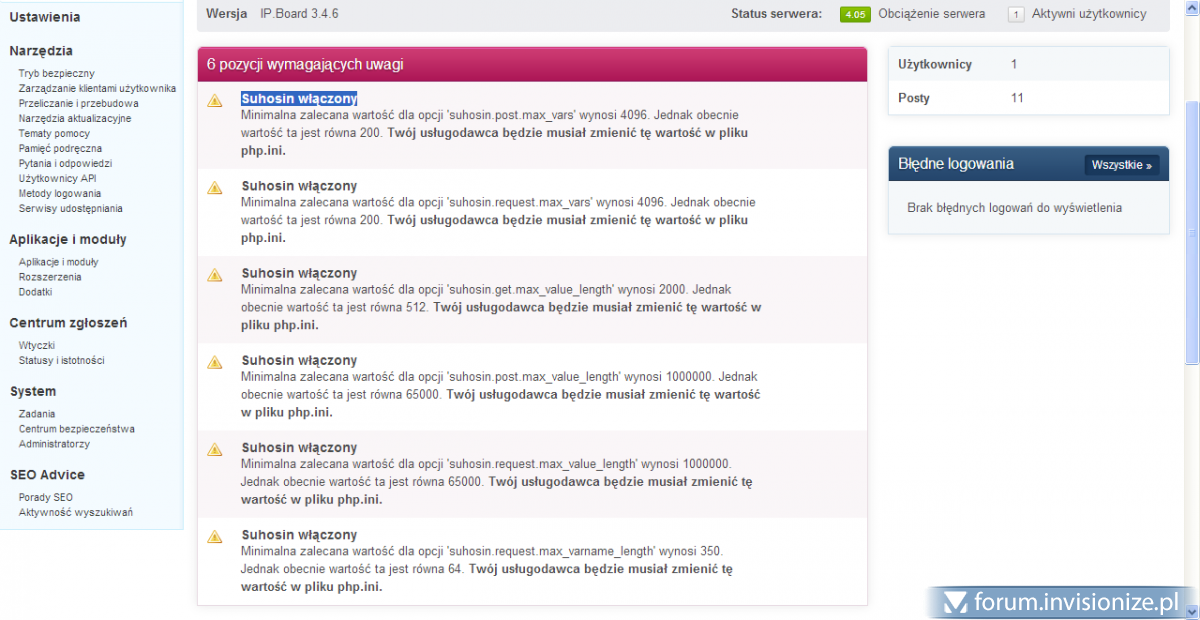The width and height of the screenshot is (1200, 620).
Task: Go to Porady SEO
Action: [45, 497]
